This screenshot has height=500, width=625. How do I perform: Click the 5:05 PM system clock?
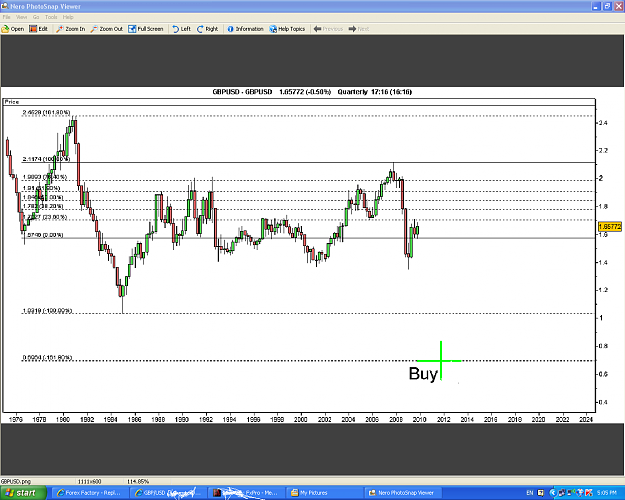(x=607, y=493)
